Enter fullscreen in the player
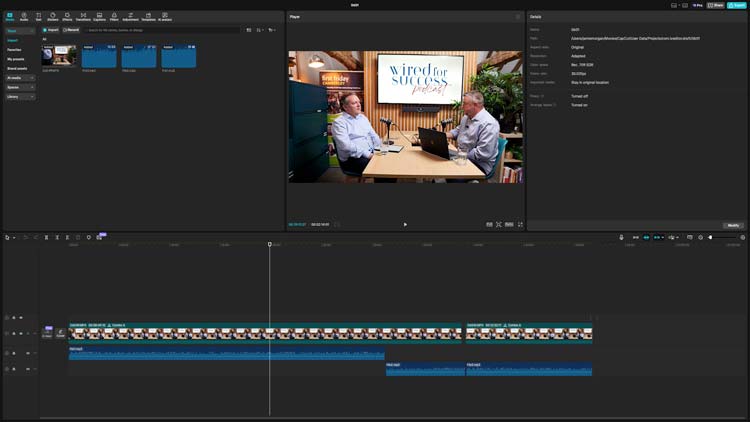The height and width of the screenshot is (422, 750). click(520, 224)
